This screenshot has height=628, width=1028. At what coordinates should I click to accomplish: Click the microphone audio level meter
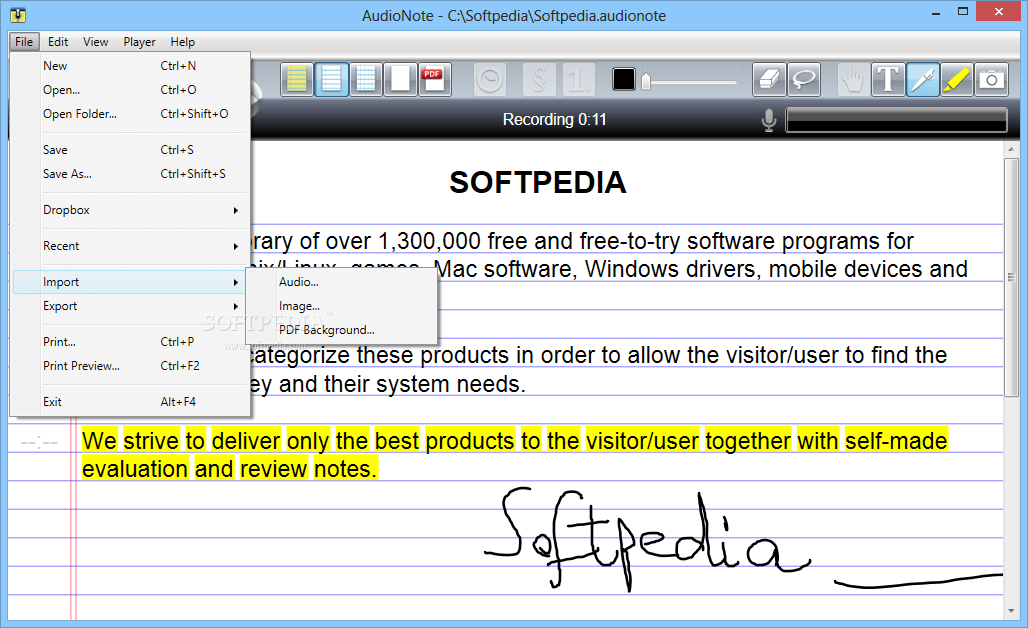[896, 120]
